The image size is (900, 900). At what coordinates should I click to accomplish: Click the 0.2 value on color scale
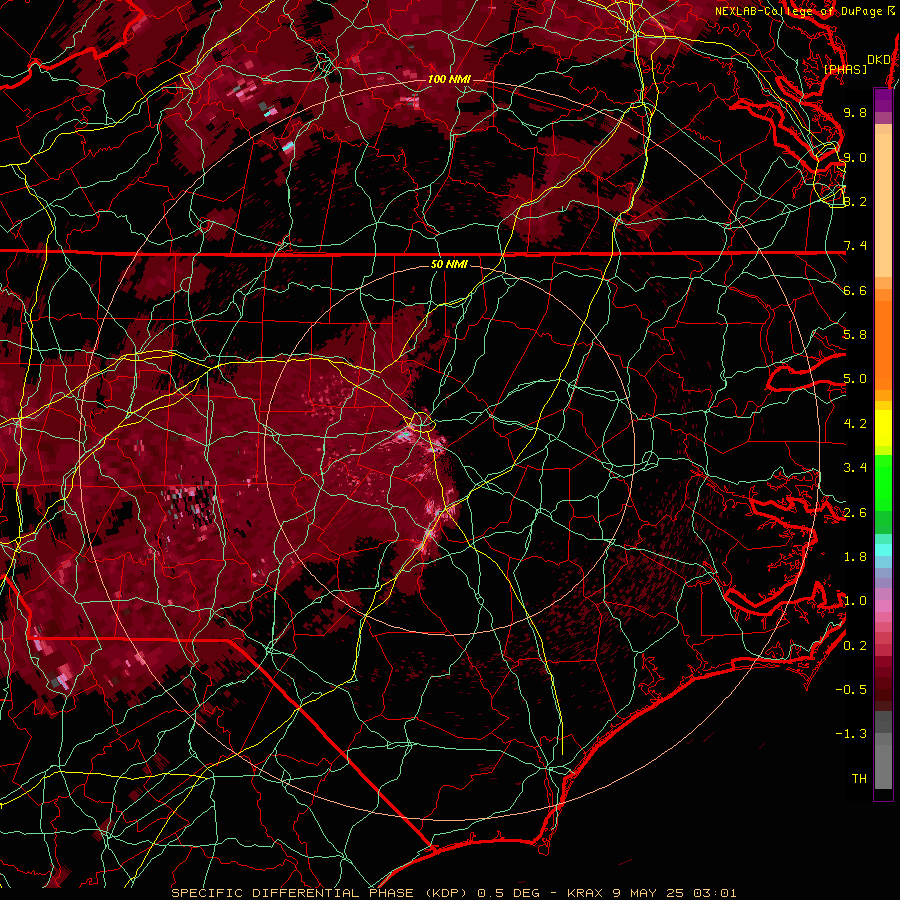855,645
